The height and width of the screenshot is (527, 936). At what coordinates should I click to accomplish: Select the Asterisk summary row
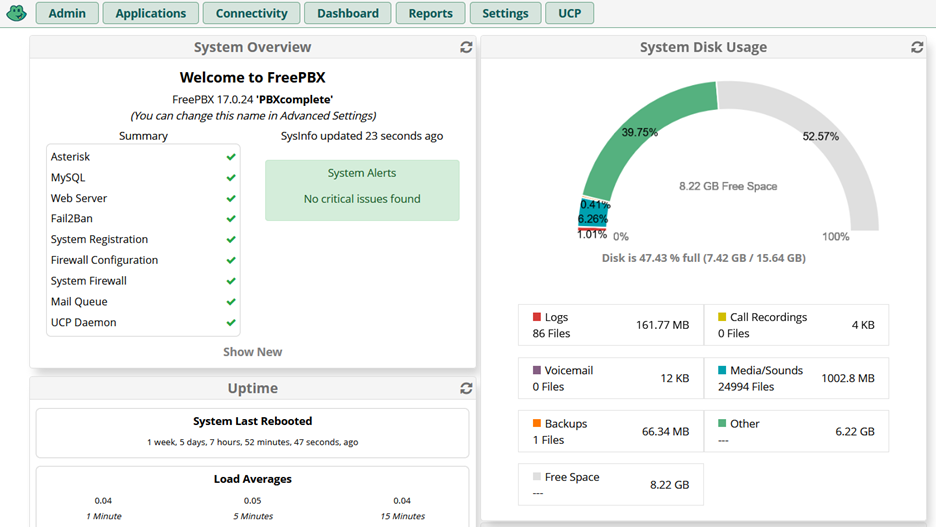143,157
